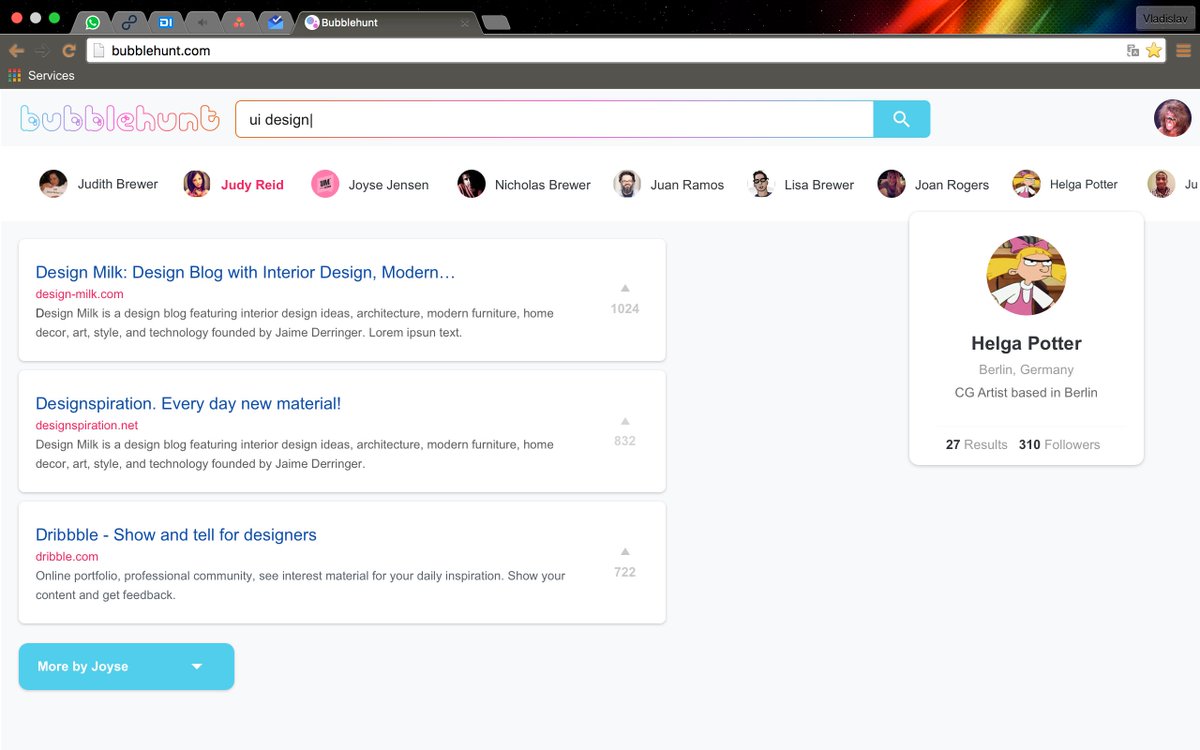Select the name Judith Brewer
This screenshot has height=750, width=1200.
pyautogui.click(x=118, y=184)
